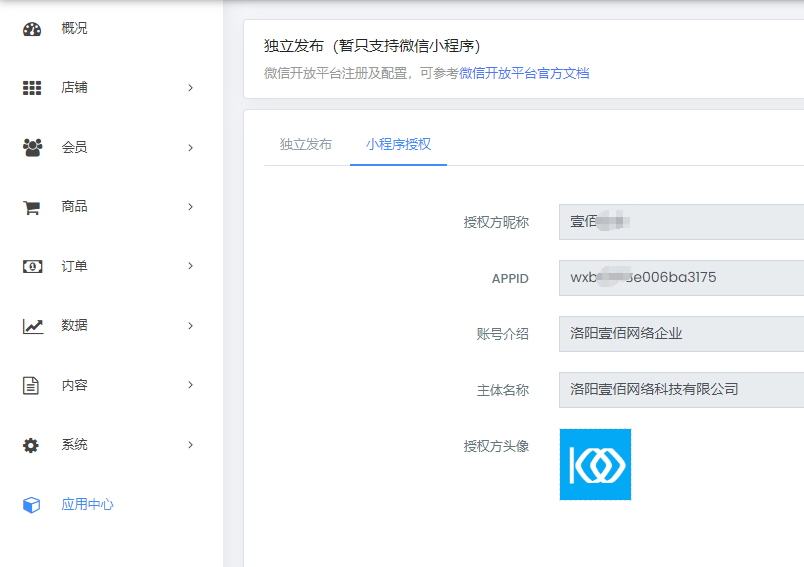The image size is (804, 567).
Task: Open the 微信开放平台官方文档 link
Action: pyautogui.click(x=524, y=73)
